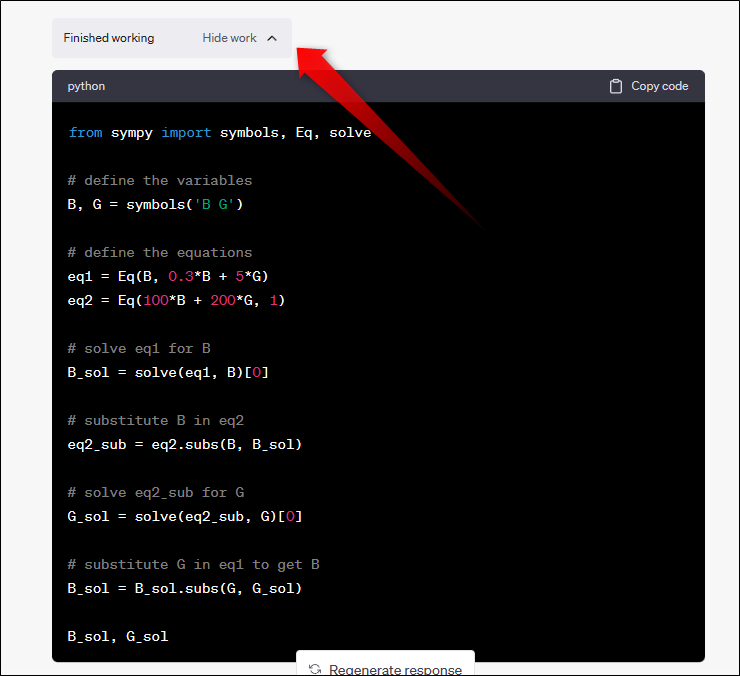The width and height of the screenshot is (740, 676).
Task: Click the final 'B_sol, G_sol' output line
Action: [x=118, y=636]
